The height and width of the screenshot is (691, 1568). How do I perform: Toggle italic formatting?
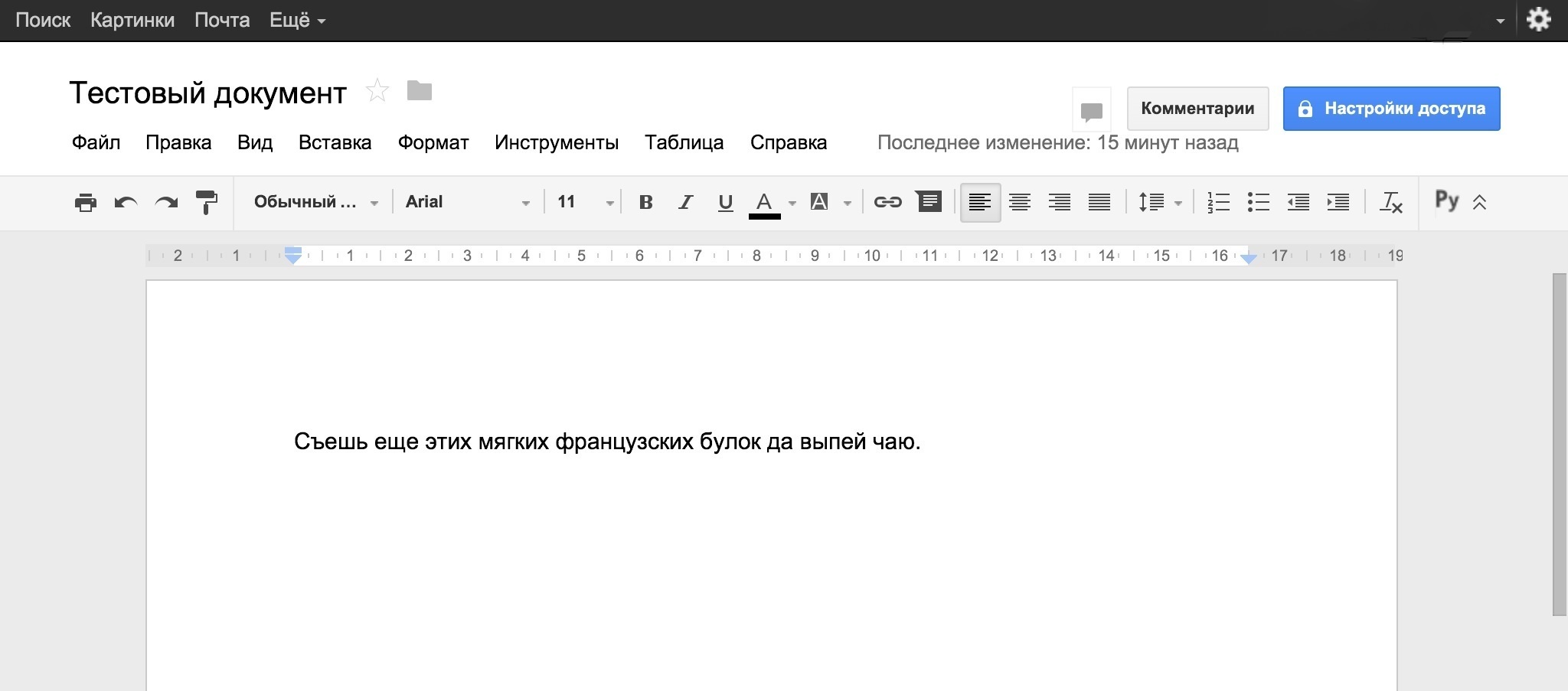pos(685,202)
